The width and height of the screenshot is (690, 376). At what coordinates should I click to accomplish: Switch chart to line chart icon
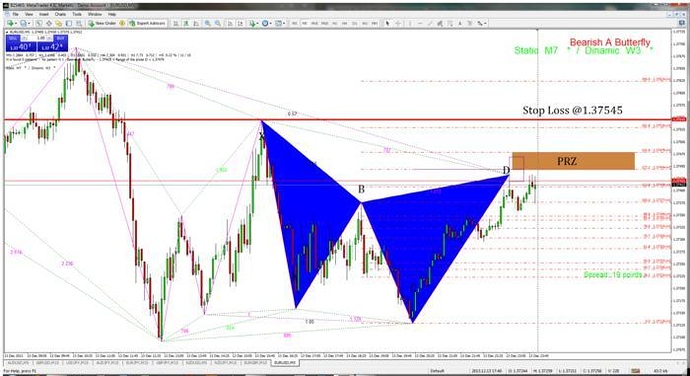pos(196,23)
